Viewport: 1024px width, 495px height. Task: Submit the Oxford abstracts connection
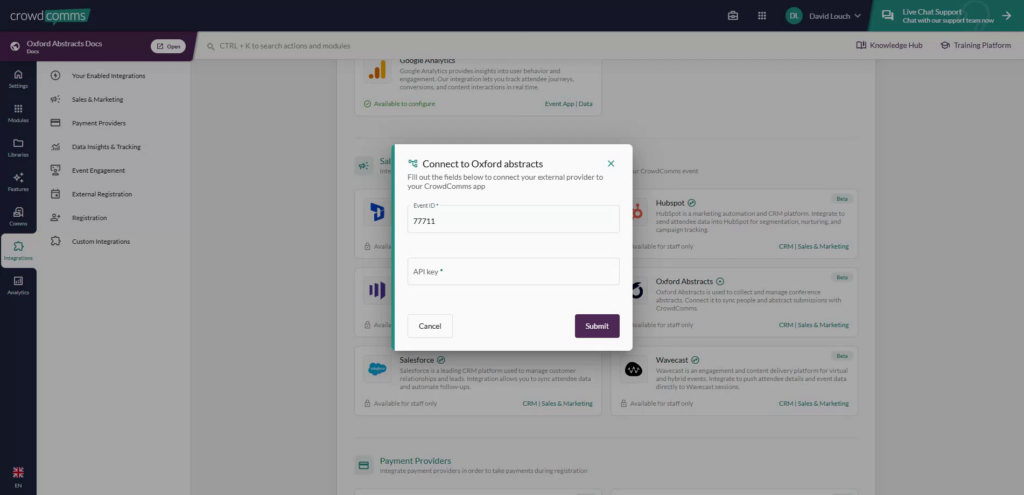[x=597, y=326]
